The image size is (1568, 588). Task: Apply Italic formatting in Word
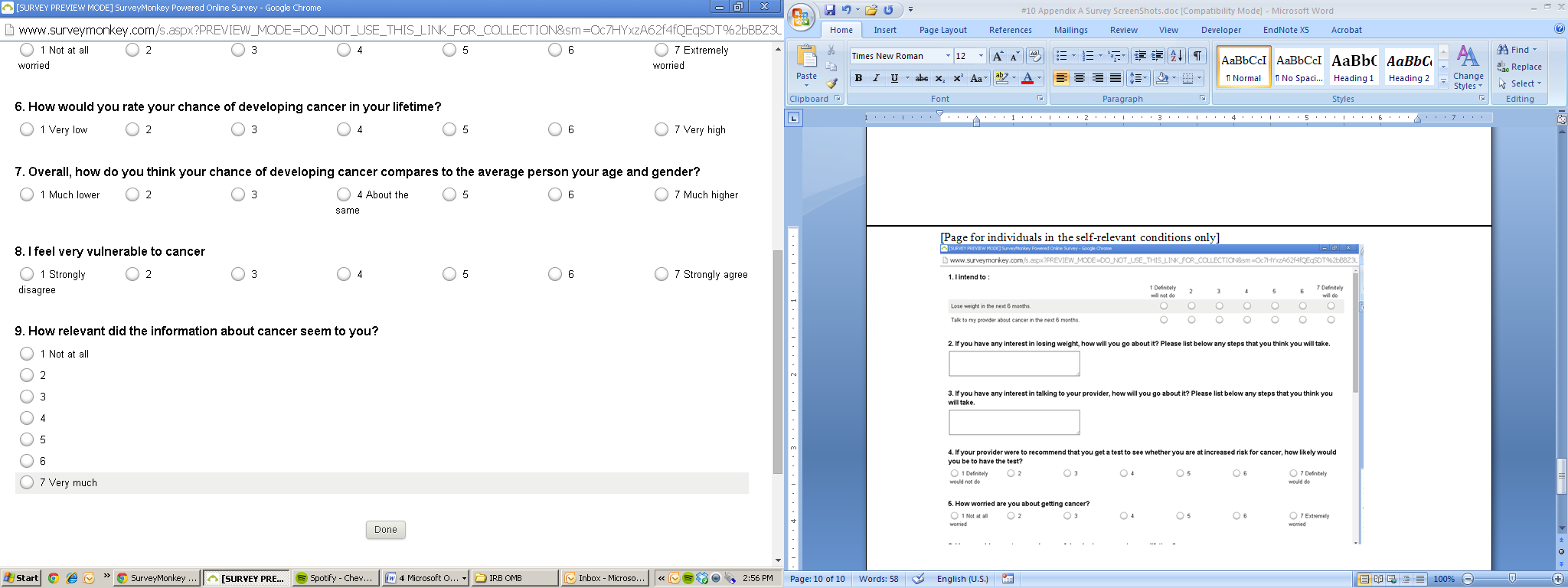pos(876,78)
